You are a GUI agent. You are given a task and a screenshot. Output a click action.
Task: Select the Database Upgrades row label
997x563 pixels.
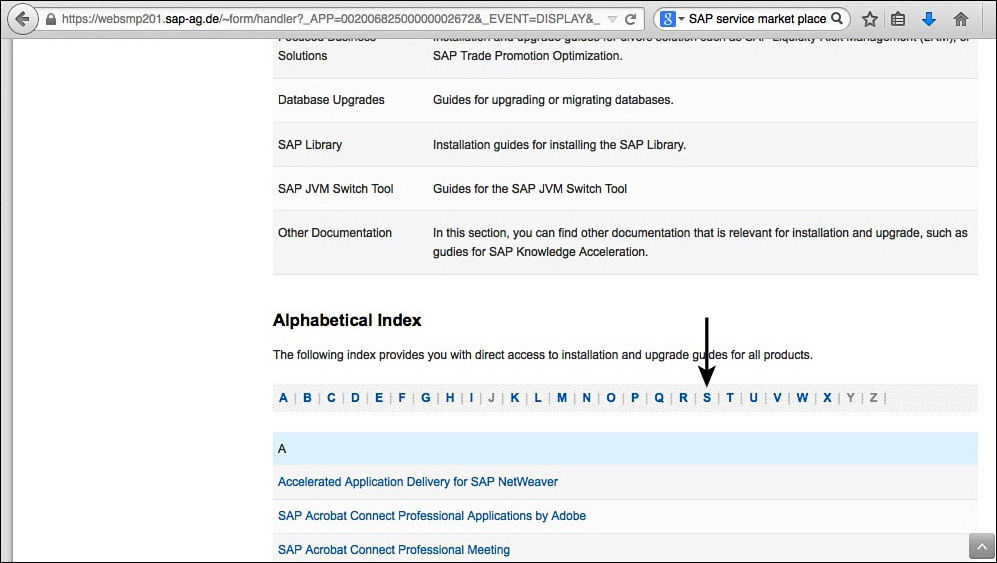click(x=331, y=100)
